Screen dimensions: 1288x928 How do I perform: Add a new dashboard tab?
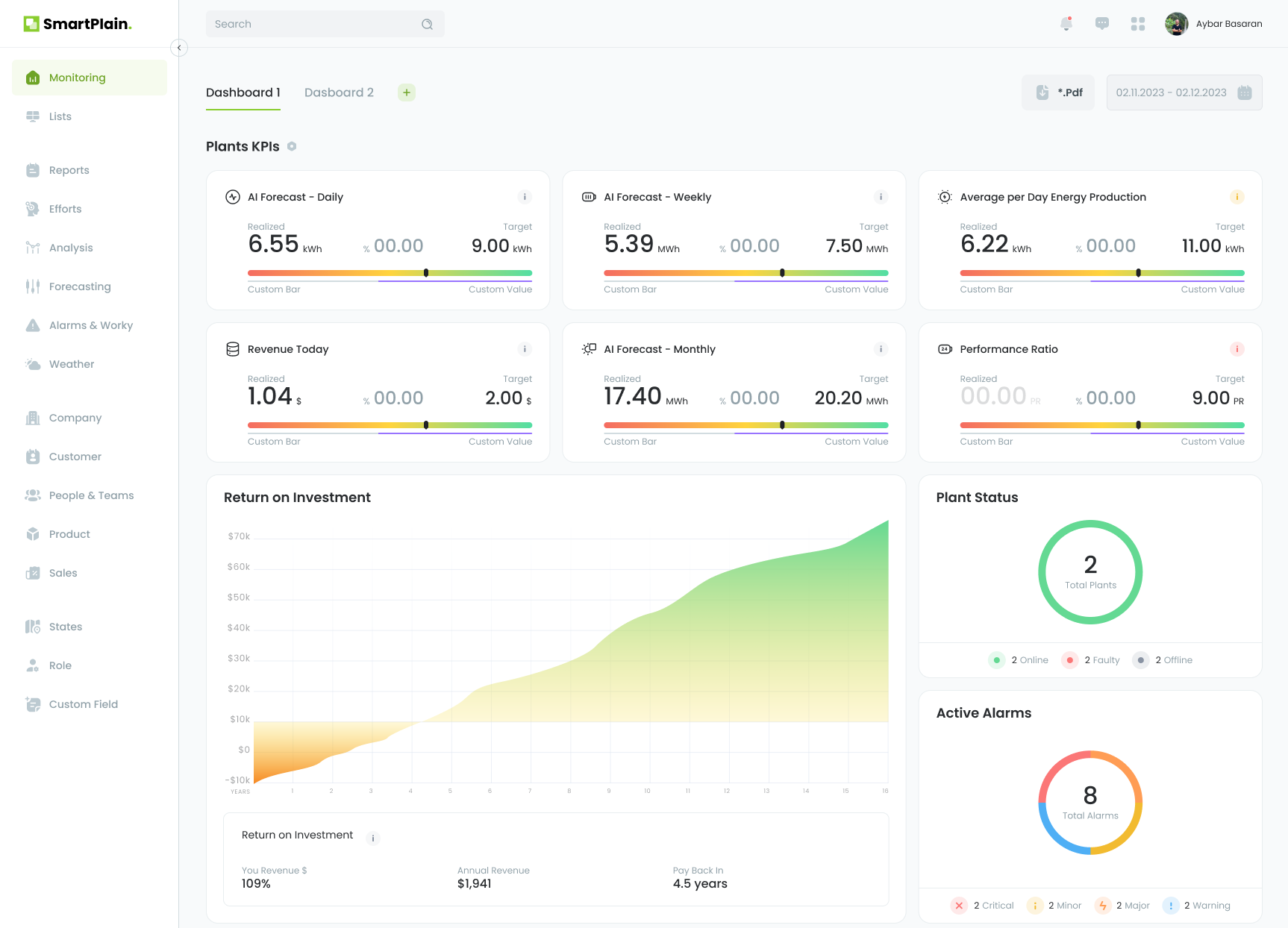[406, 93]
